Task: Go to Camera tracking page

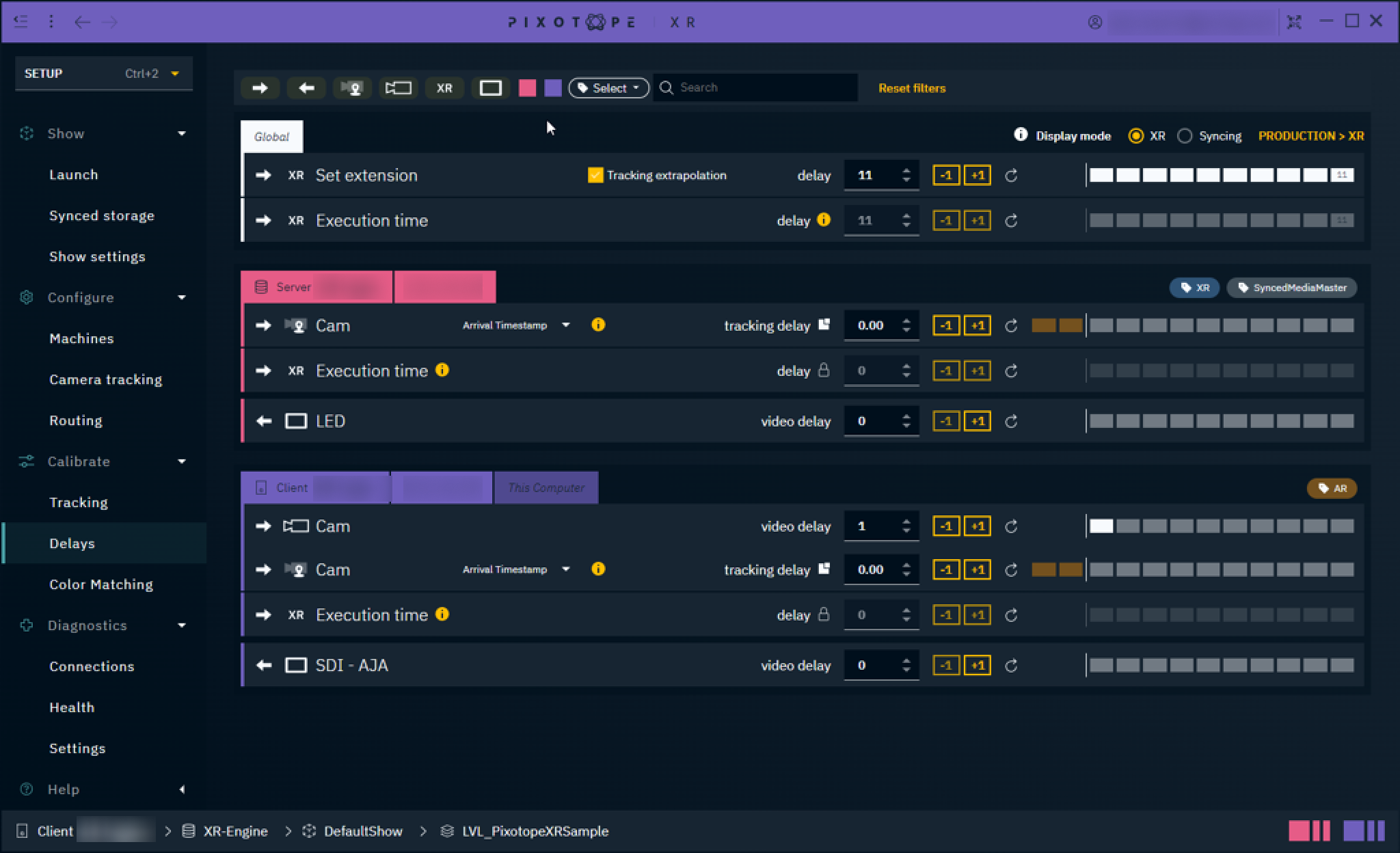Action: (105, 379)
